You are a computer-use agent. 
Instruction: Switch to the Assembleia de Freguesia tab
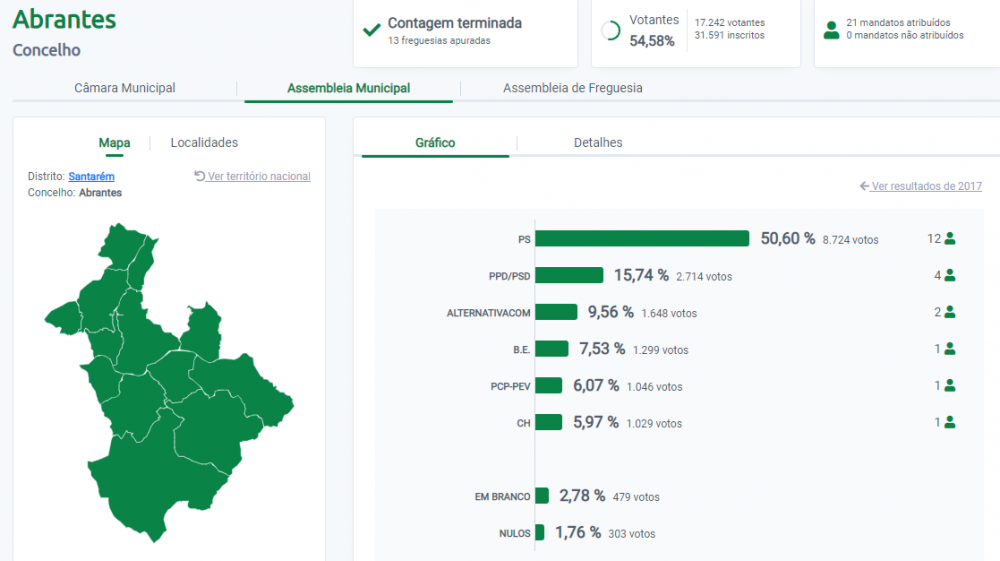coord(573,88)
